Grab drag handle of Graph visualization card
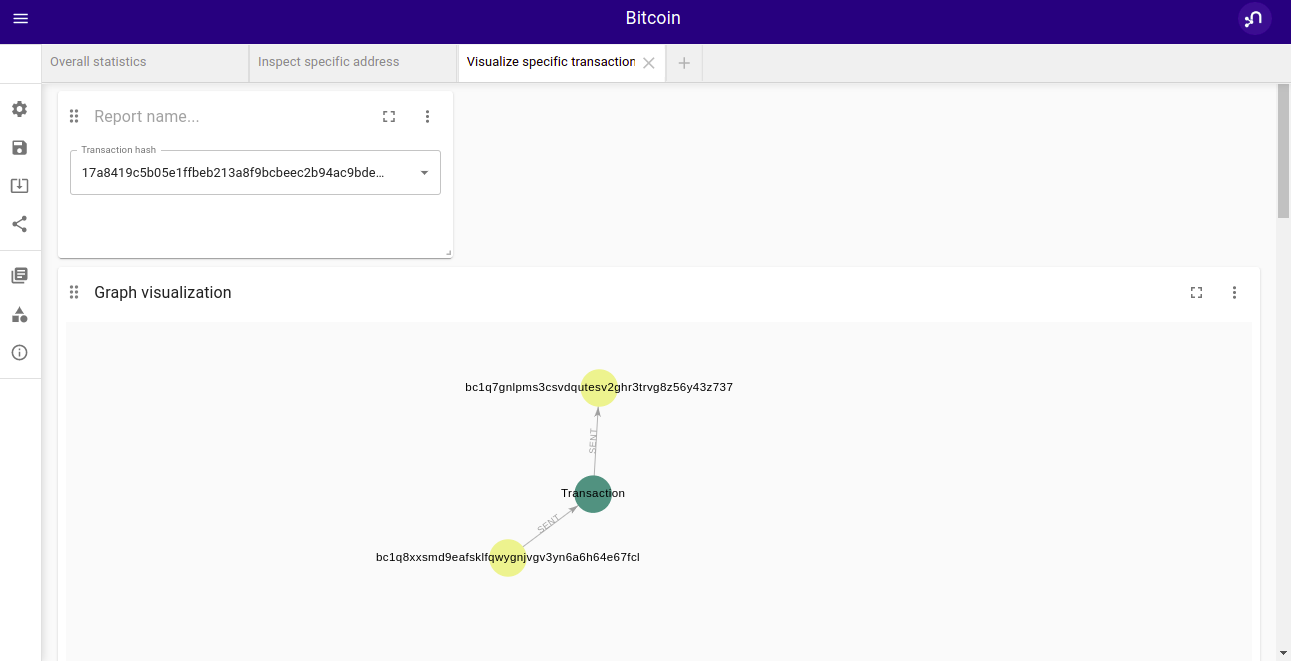Screen dimensions: 1291x661 pyautogui.click(x=73, y=292)
